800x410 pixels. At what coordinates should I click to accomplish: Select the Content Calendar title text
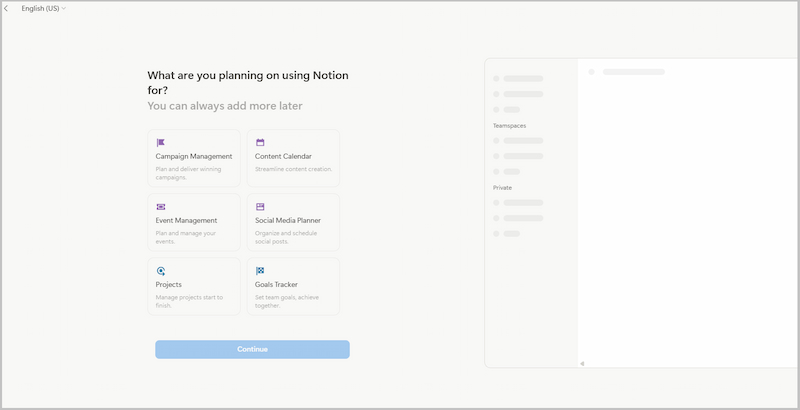pos(283,157)
